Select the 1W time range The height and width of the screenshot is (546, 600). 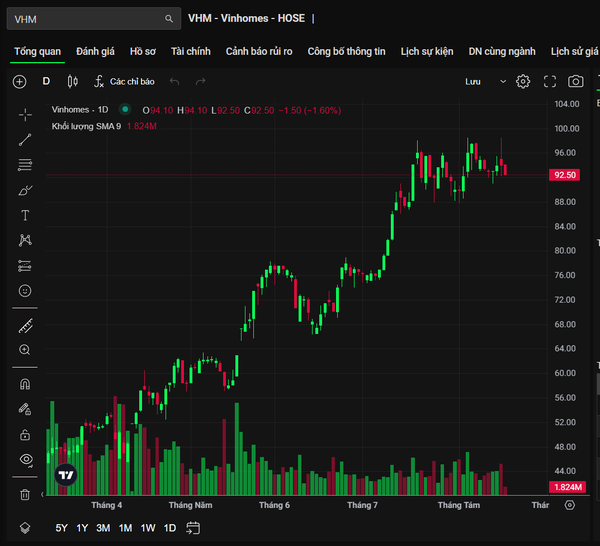(x=148, y=528)
